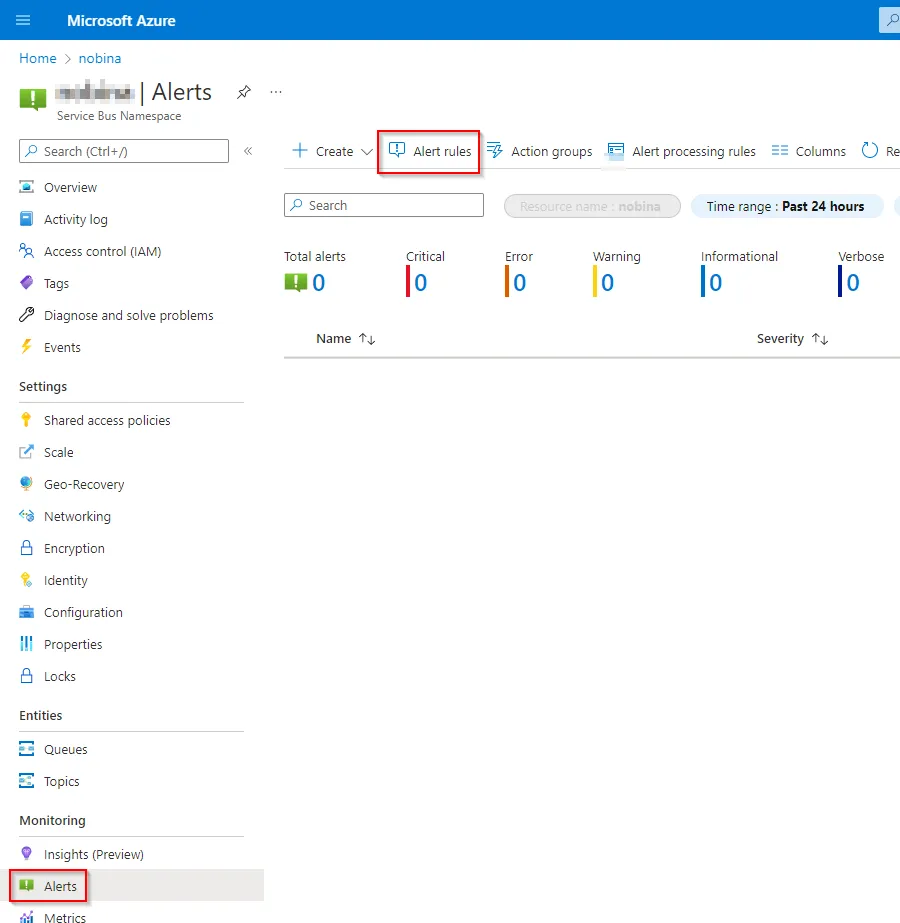Click the Networking icon
The image size is (900, 923).
click(26, 516)
